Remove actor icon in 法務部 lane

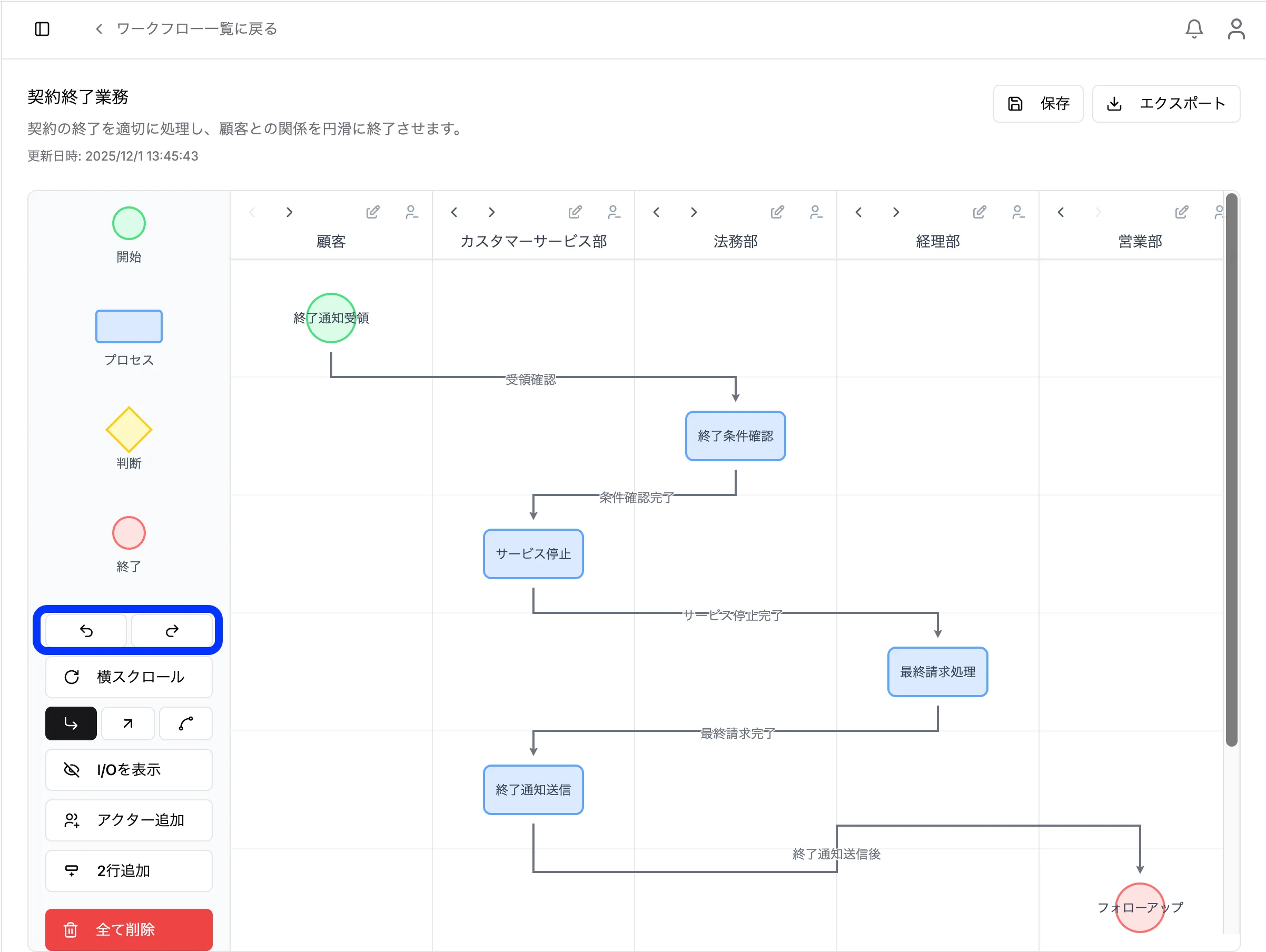click(816, 212)
